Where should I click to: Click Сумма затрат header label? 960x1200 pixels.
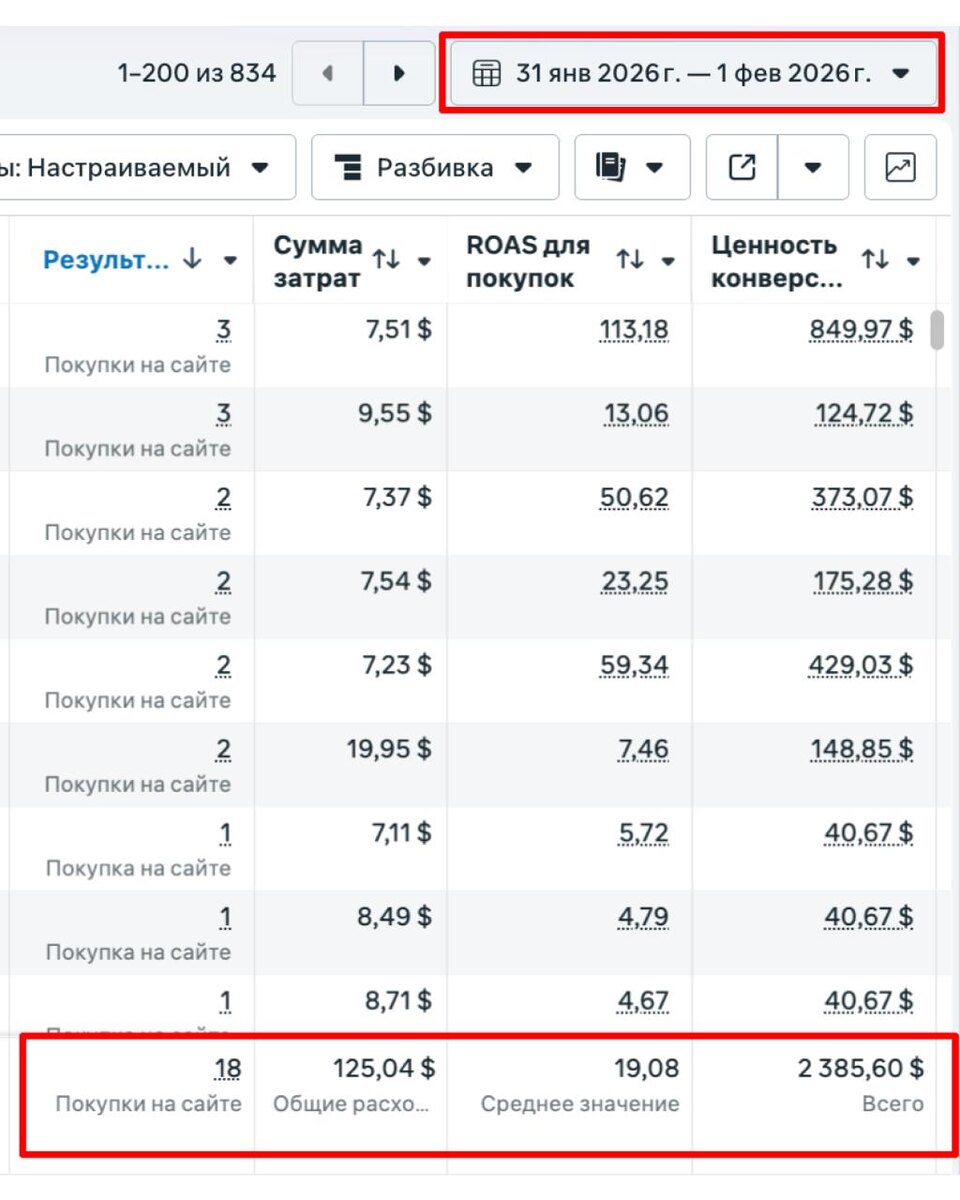[317, 261]
